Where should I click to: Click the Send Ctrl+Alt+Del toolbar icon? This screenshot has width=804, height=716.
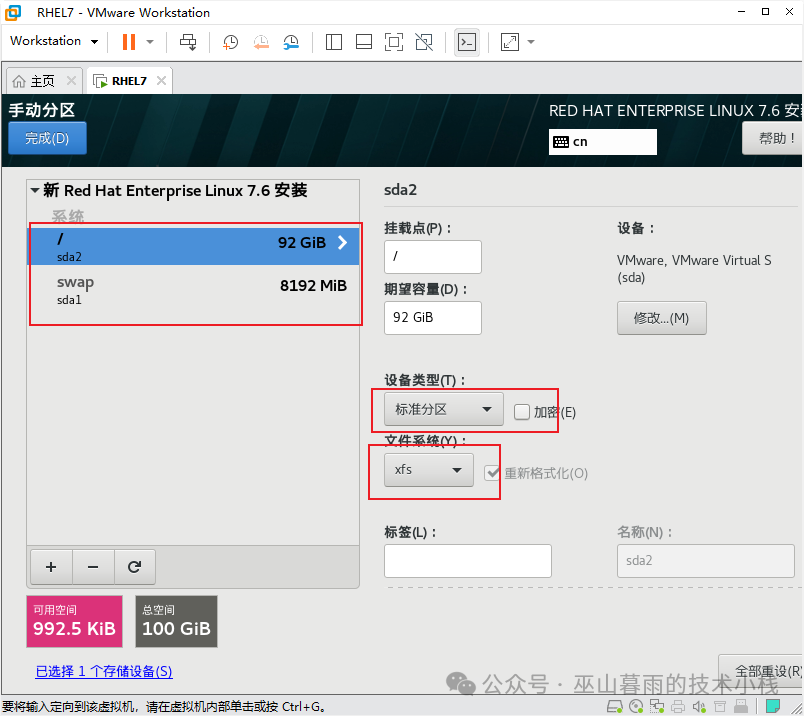[x=188, y=42]
